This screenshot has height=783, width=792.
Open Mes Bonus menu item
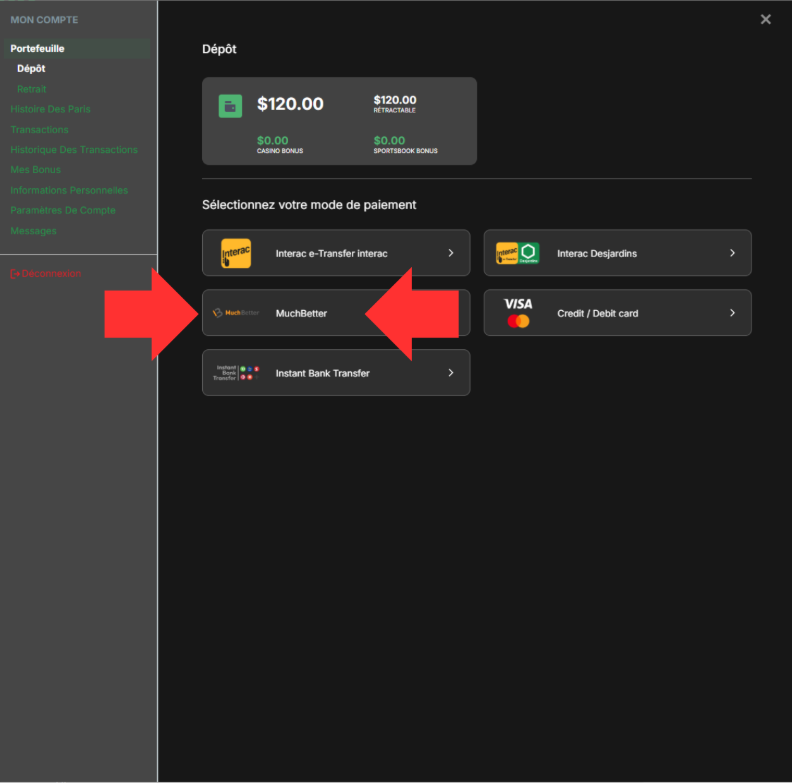pos(35,170)
